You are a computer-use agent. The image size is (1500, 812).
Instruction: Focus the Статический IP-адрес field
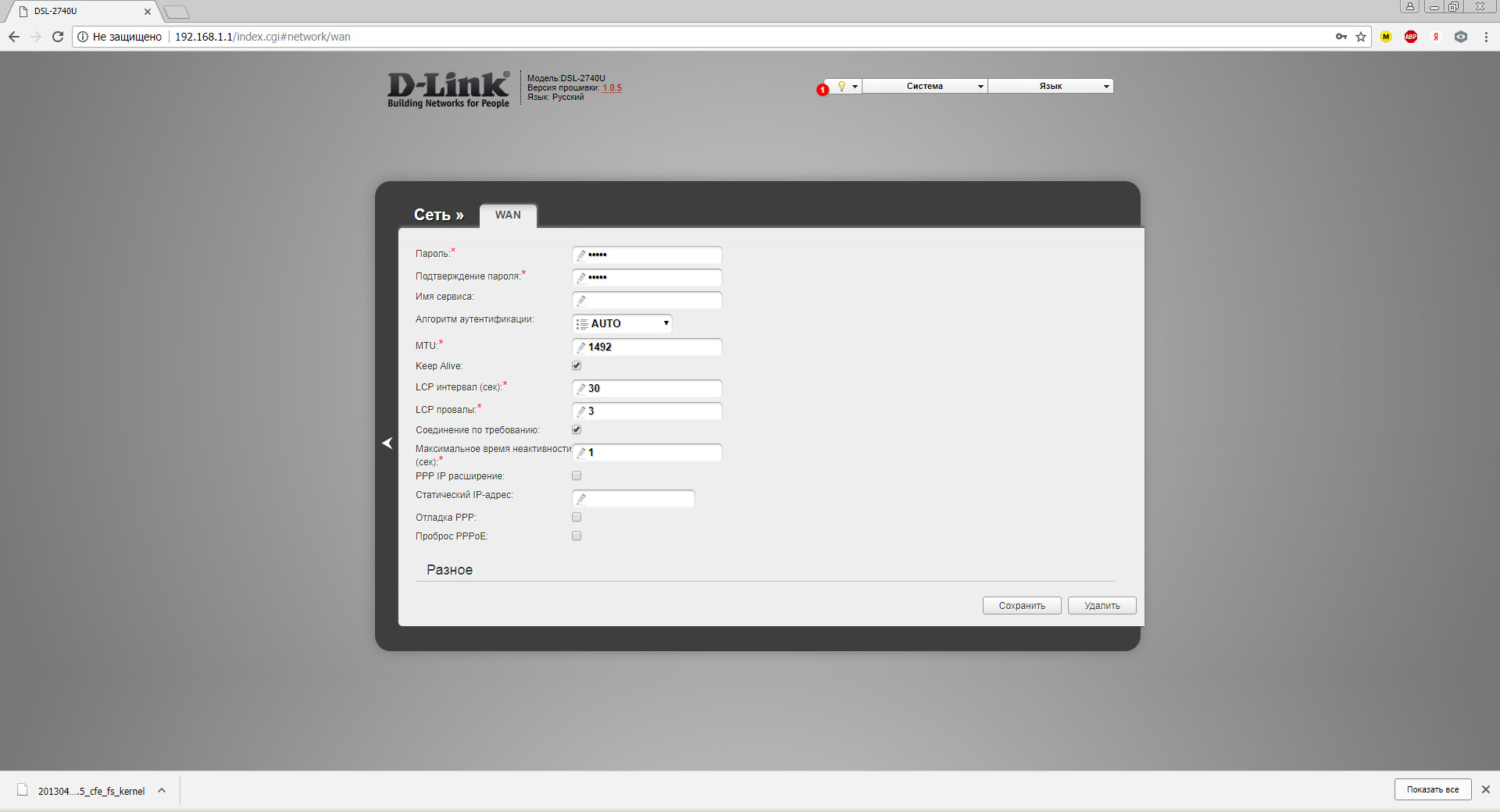point(634,498)
